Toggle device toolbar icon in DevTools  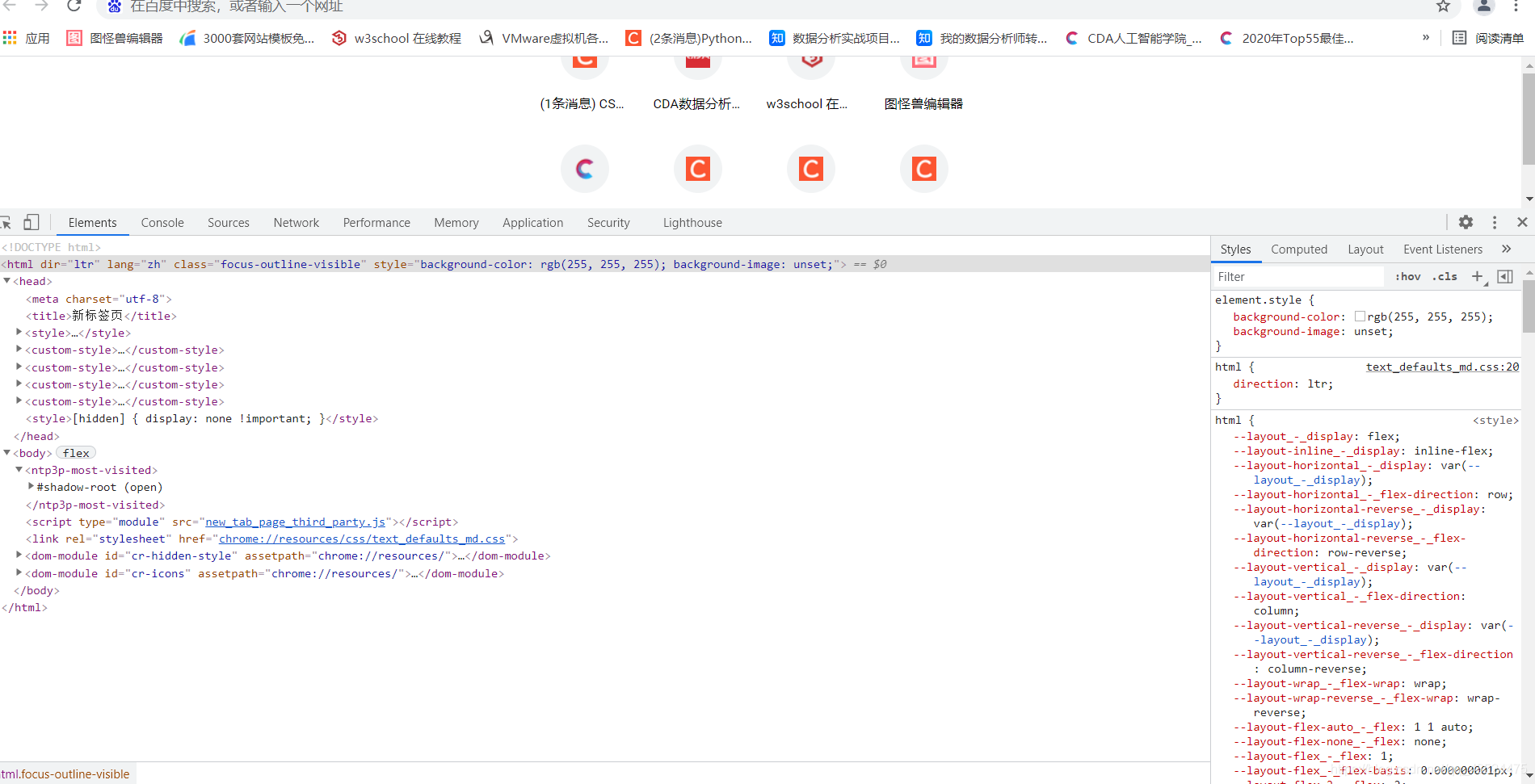tap(31, 223)
